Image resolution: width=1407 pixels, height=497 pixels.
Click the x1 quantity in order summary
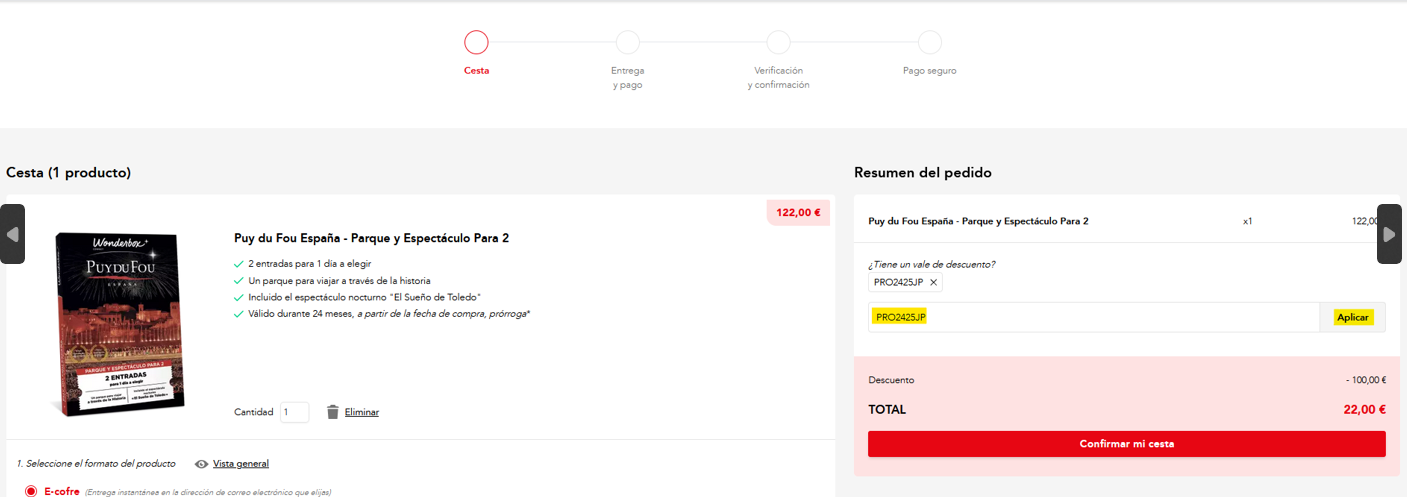click(1248, 221)
